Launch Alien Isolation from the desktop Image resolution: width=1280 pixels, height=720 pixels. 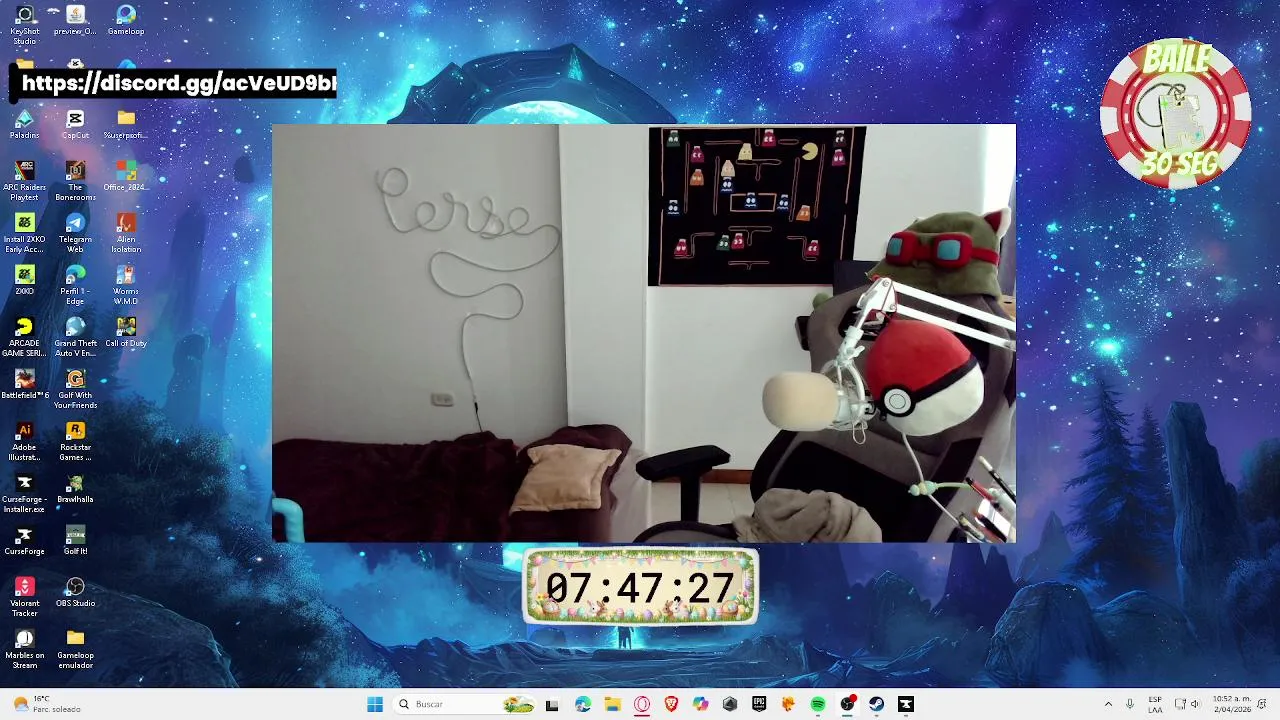pos(126,233)
